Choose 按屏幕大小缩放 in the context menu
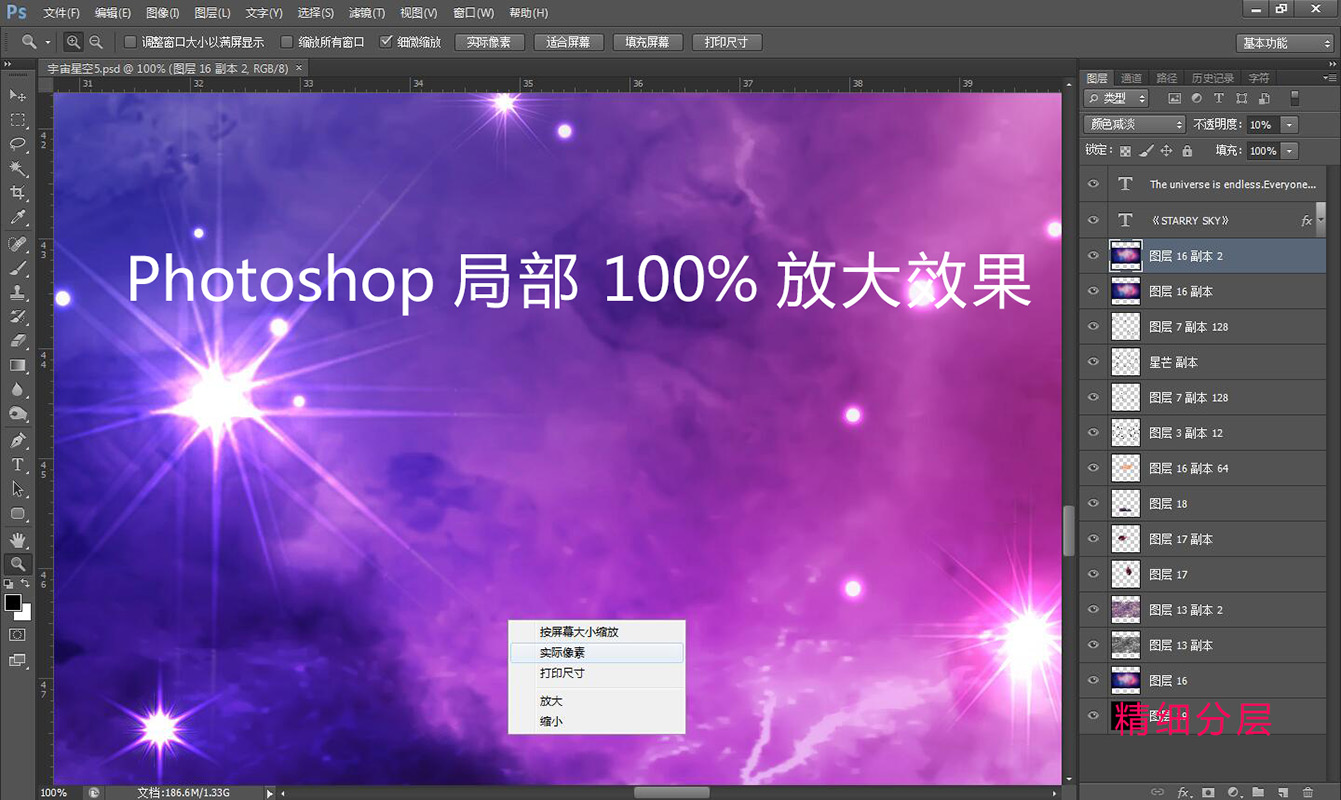The width and height of the screenshot is (1341, 800). coord(597,632)
